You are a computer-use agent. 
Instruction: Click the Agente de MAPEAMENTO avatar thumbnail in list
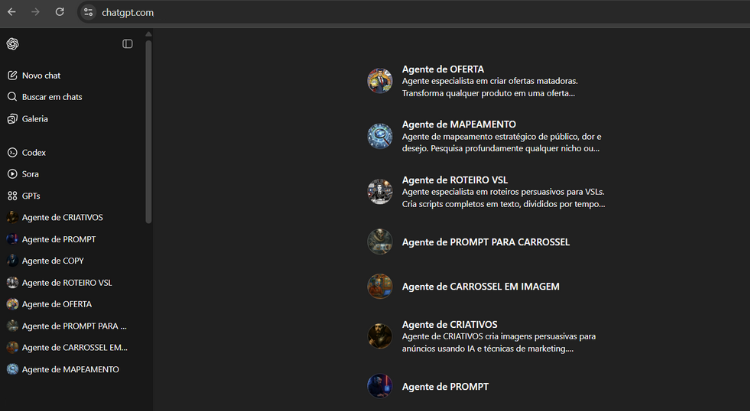coord(380,135)
